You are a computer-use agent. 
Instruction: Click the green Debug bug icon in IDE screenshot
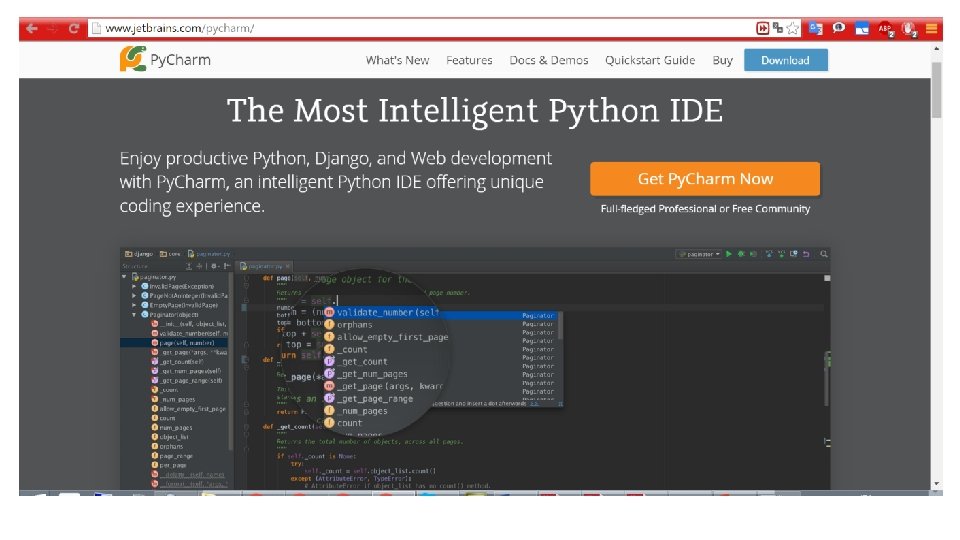click(741, 254)
